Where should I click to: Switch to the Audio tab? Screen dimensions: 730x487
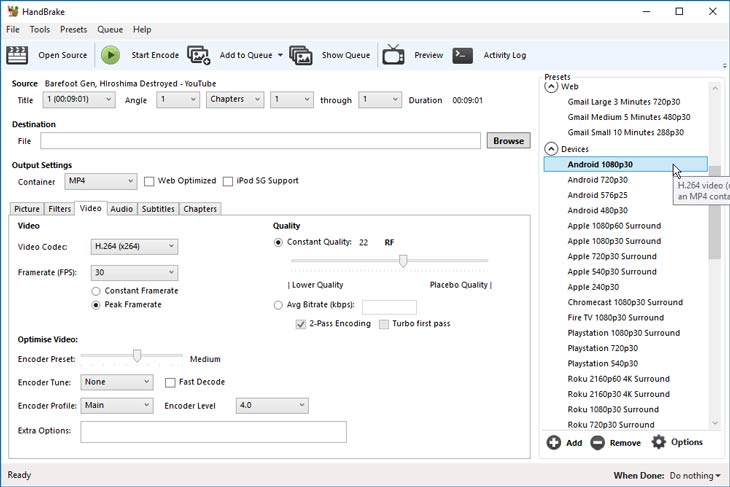point(122,209)
